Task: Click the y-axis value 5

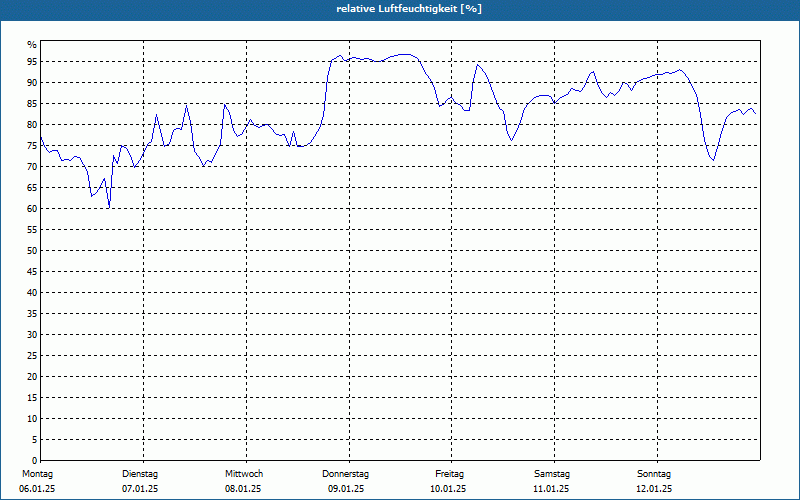Action: pos(34,440)
